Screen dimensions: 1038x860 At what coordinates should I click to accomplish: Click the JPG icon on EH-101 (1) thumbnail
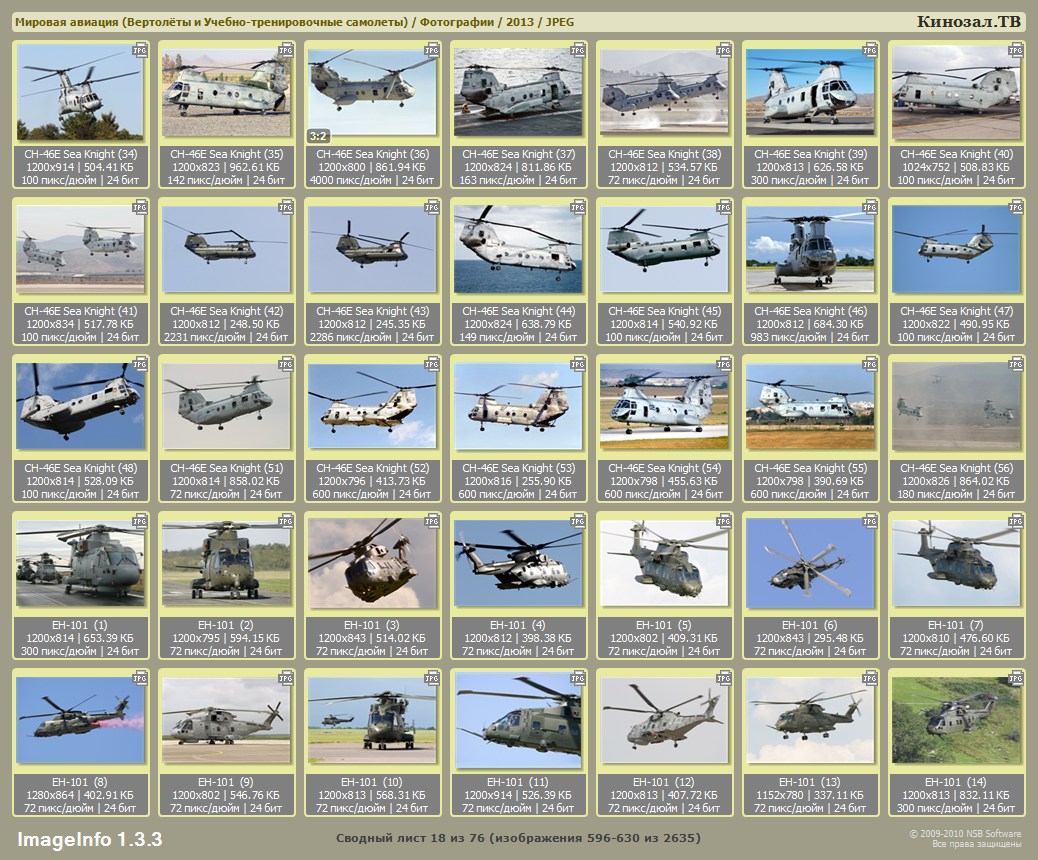pos(140,521)
